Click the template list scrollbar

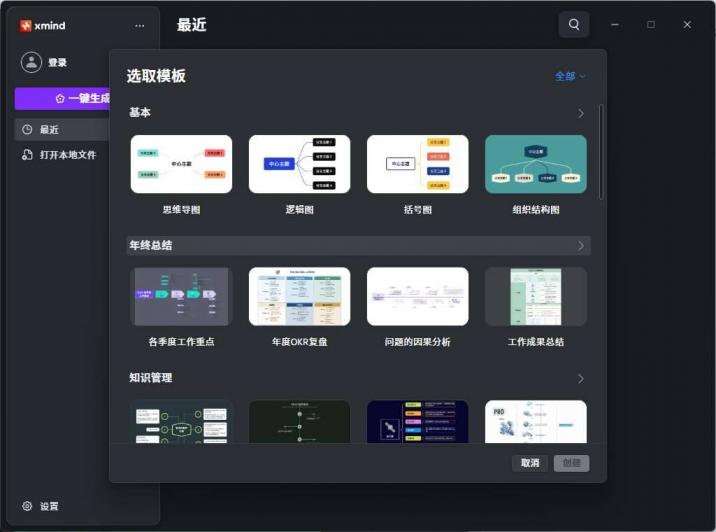[601, 152]
